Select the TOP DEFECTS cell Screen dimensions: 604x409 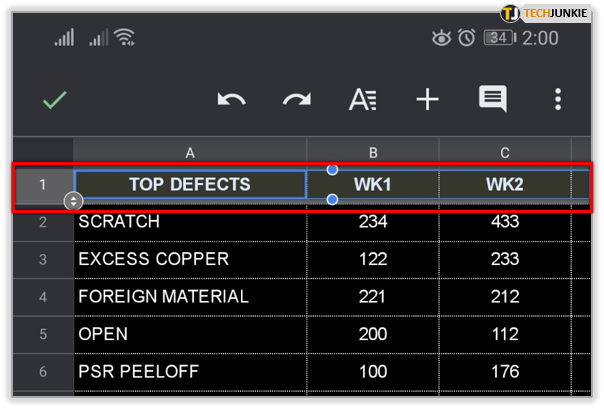pos(190,185)
